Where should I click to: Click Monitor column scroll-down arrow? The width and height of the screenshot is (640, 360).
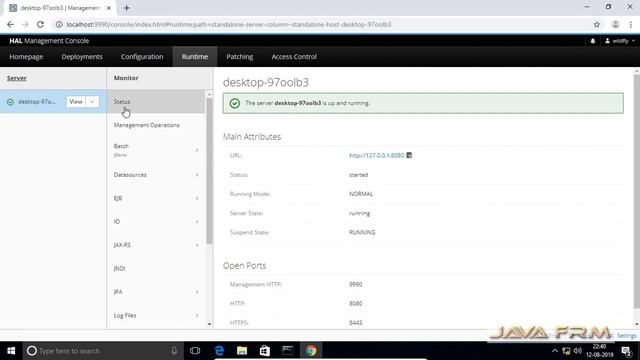click(x=209, y=324)
